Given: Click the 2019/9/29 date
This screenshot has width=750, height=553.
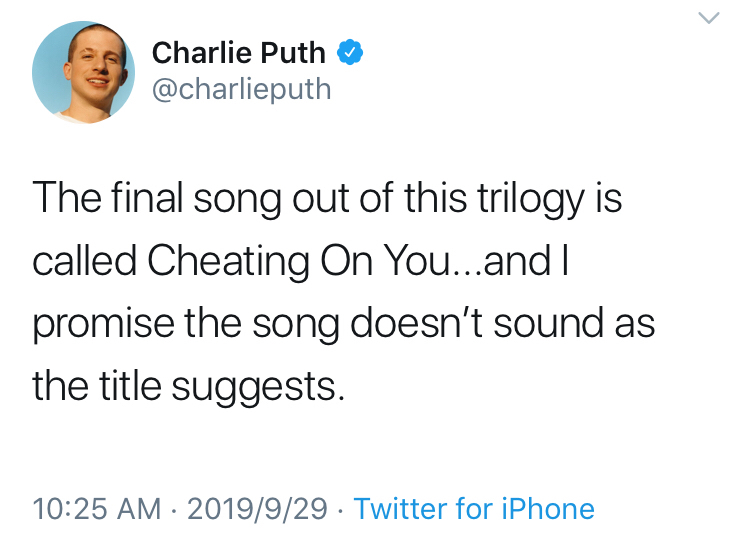Looking at the screenshot, I should coord(257,509).
